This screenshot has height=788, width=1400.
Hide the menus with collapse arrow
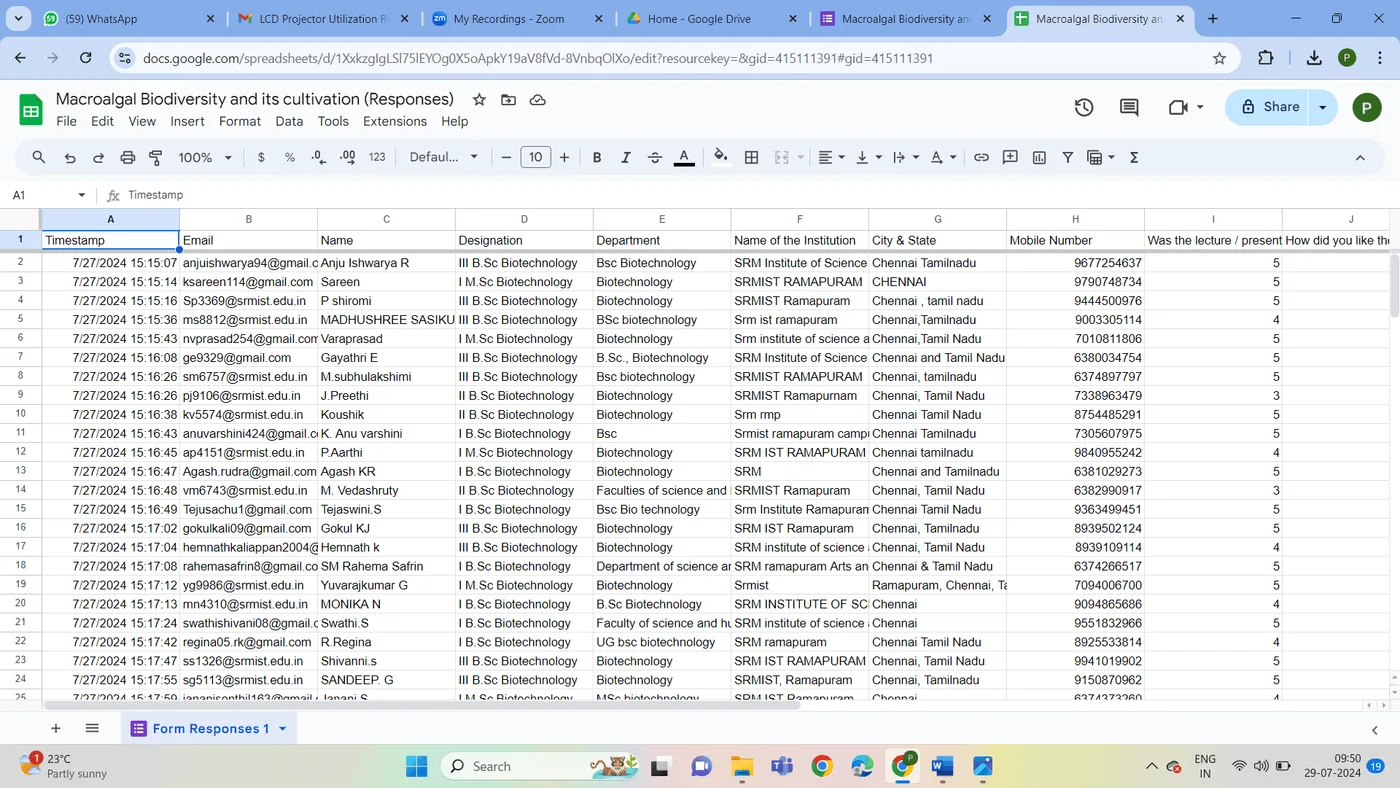[1360, 157]
